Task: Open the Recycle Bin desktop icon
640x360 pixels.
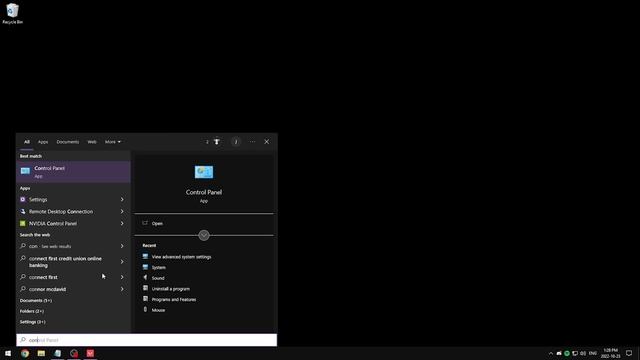Action: pyautogui.click(x=13, y=13)
